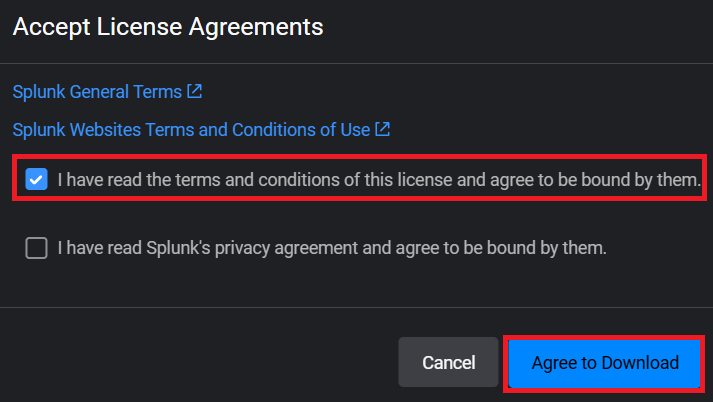
Task: Click the privacy agreement checkbox label text
Action: coord(332,248)
